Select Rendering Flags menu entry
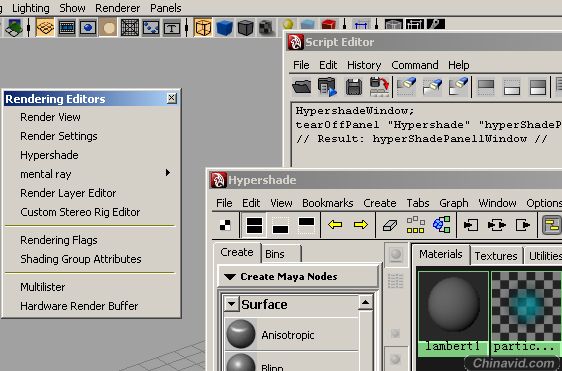562x371 pixels. 92,240
